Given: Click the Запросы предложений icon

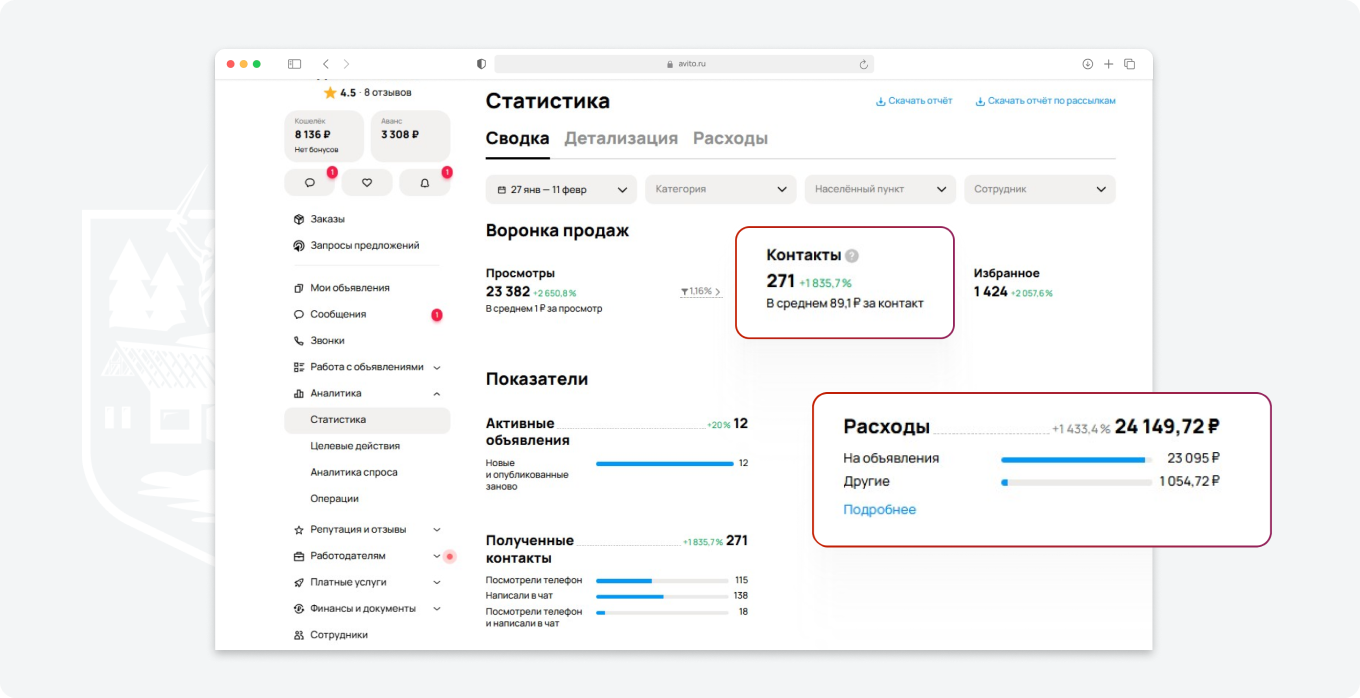Looking at the screenshot, I should [x=298, y=246].
